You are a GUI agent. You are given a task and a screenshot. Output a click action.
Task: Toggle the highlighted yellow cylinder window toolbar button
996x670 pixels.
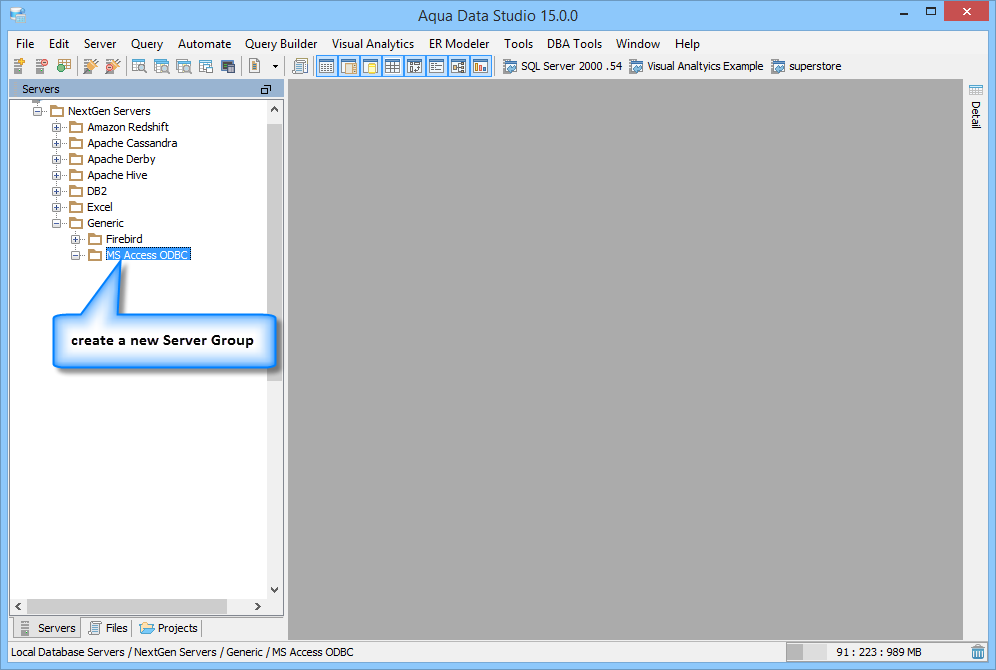[371, 66]
